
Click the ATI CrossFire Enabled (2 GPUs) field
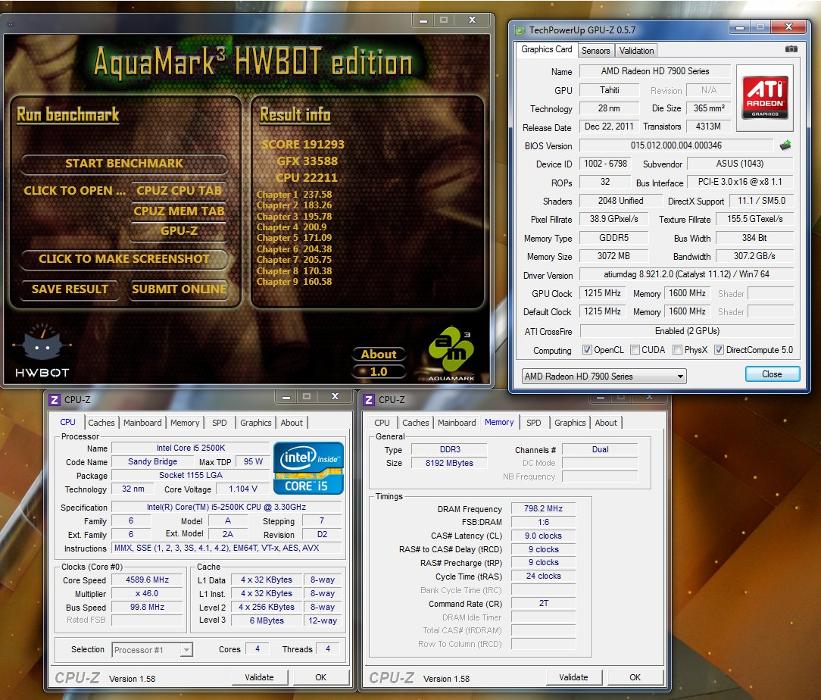click(687, 331)
